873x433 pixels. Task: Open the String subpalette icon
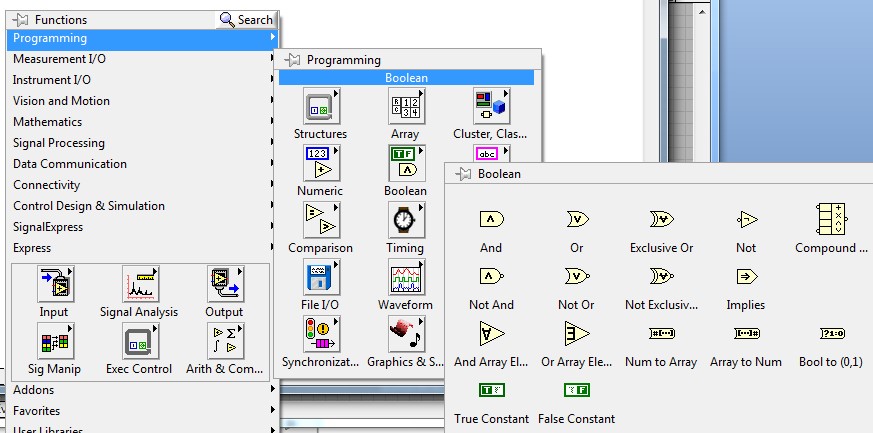[x=491, y=154]
